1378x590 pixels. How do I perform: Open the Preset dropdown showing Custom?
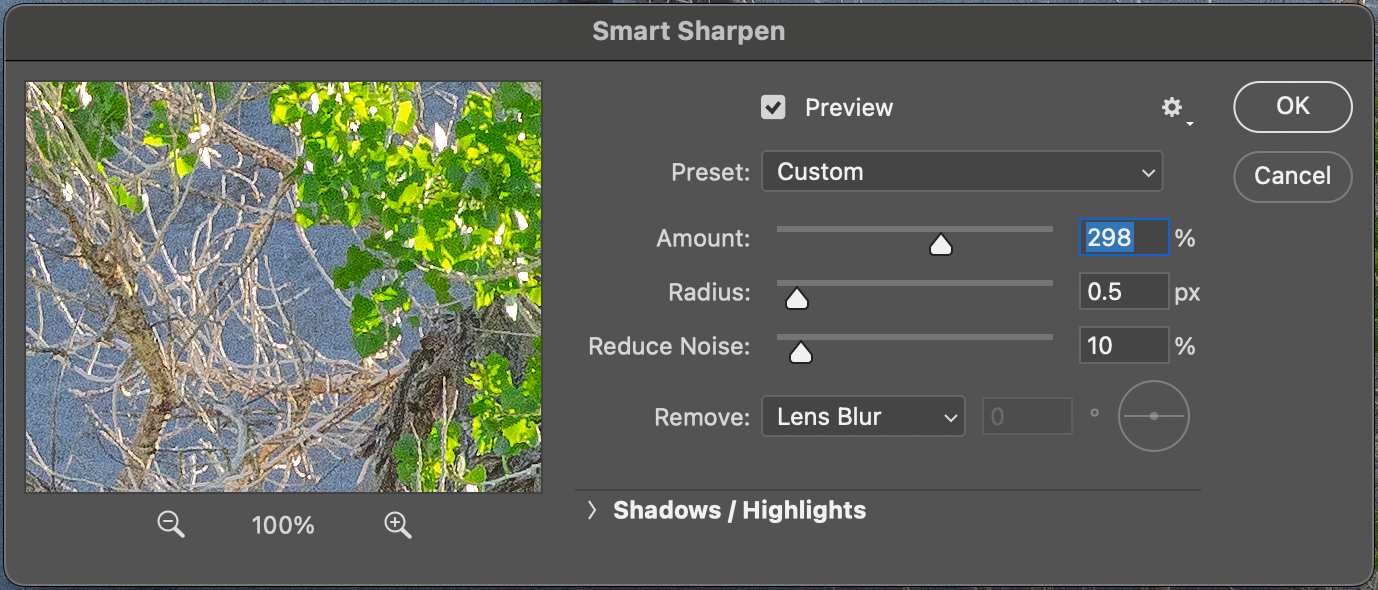961,171
